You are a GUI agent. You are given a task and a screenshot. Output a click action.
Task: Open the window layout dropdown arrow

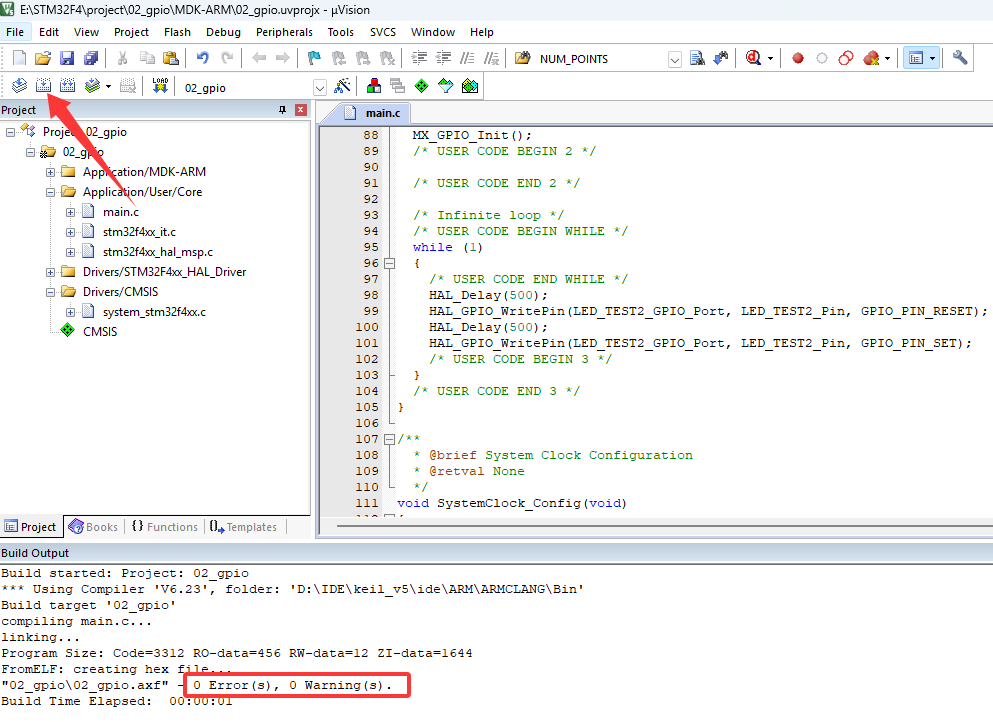[x=933, y=58]
